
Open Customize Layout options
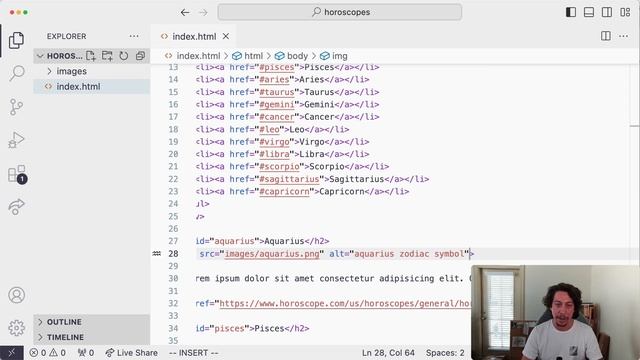pos(625,12)
